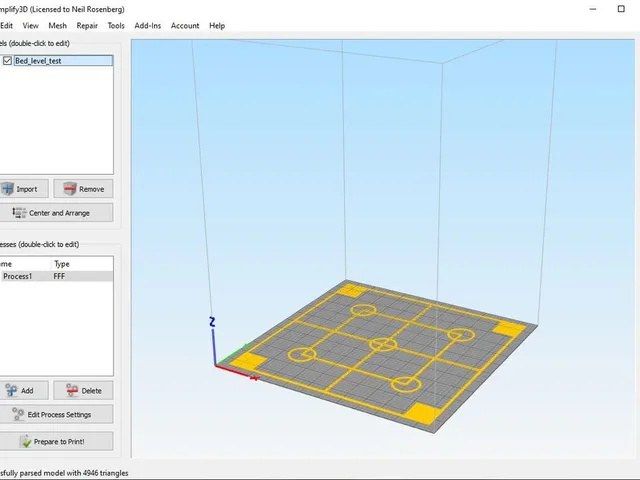Click the Remove model button

[x=83, y=189]
